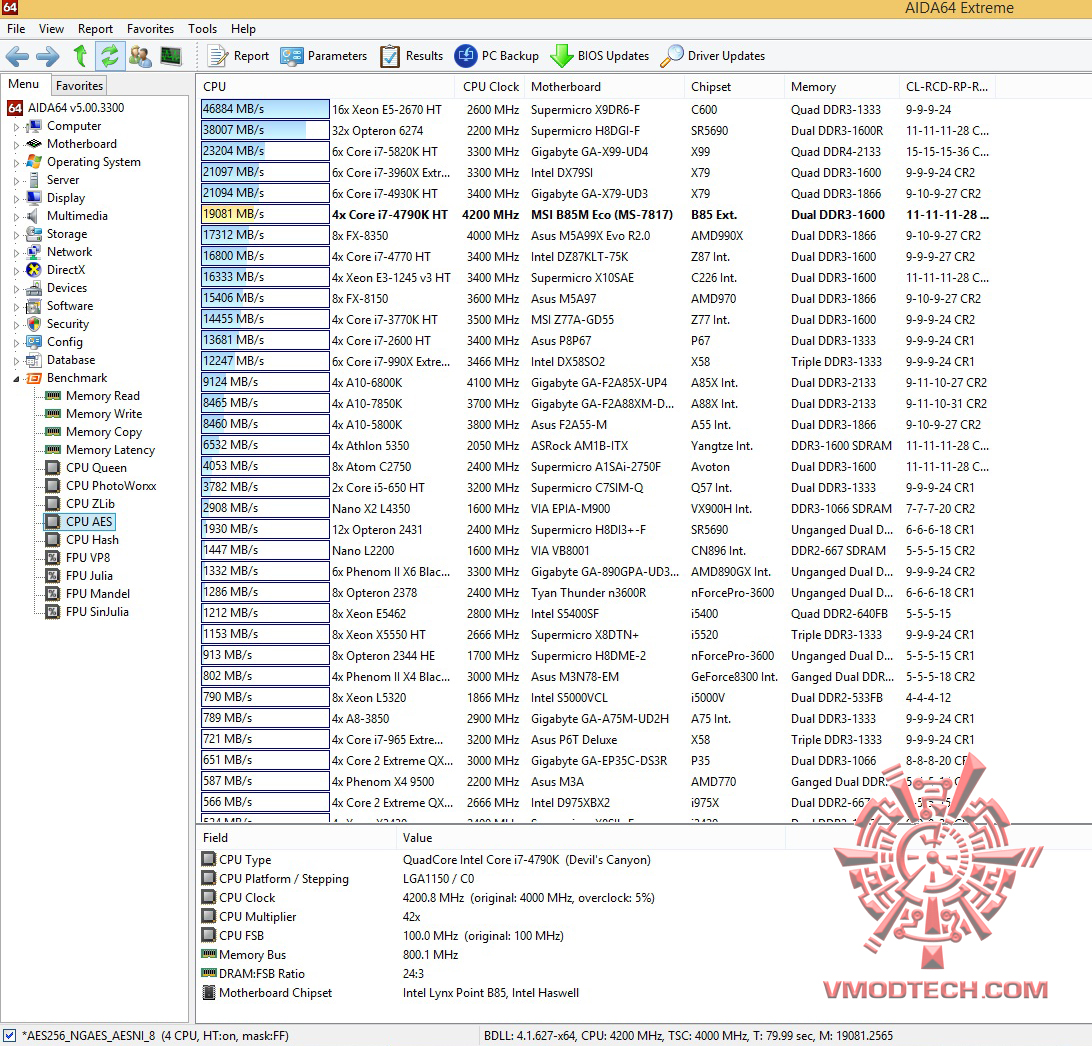This screenshot has width=1092, height=1046.
Task: Open PC Backup from toolbar
Action: [x=497, y=56]
